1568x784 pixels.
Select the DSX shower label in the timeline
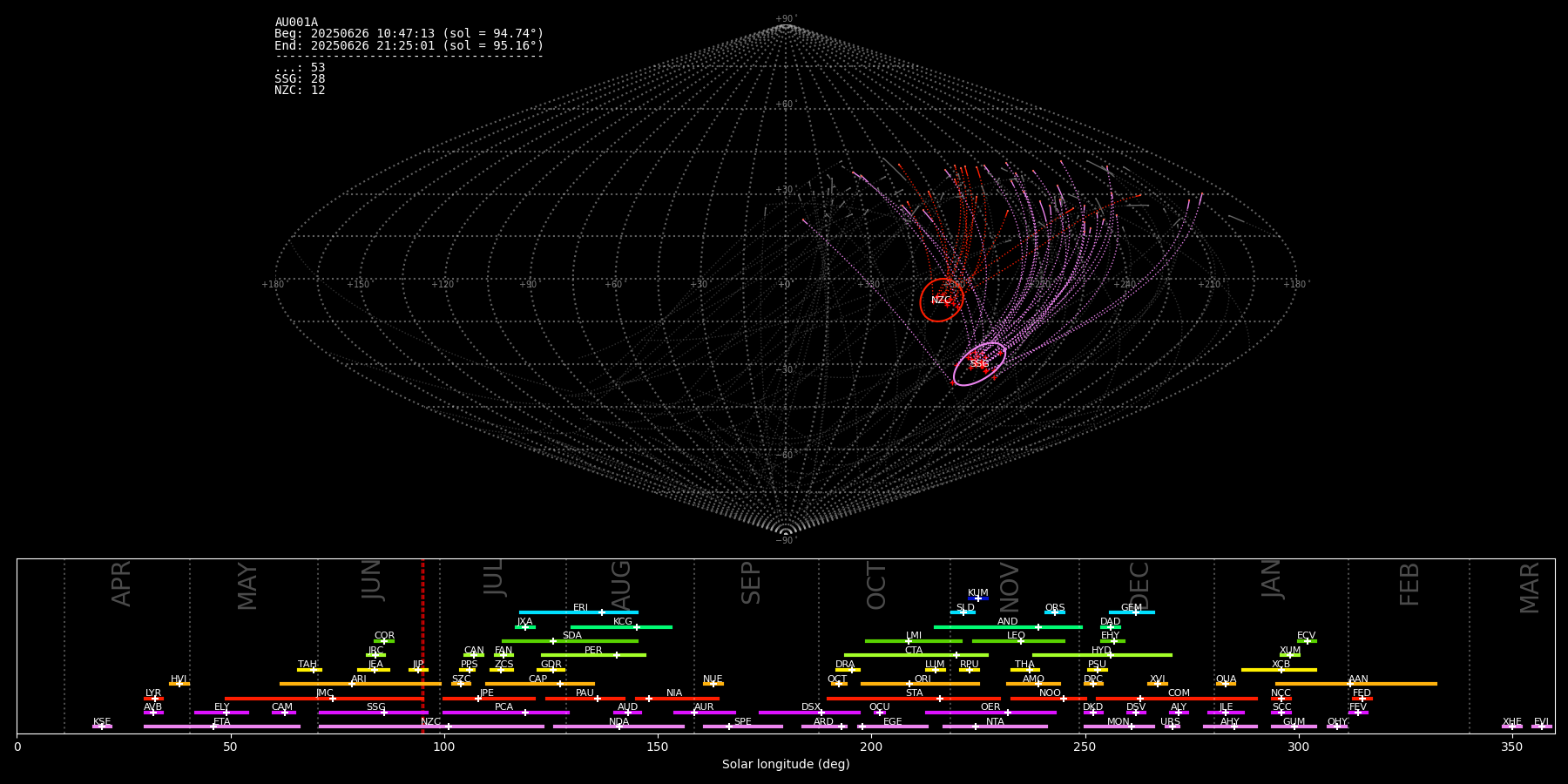(811, 707)
